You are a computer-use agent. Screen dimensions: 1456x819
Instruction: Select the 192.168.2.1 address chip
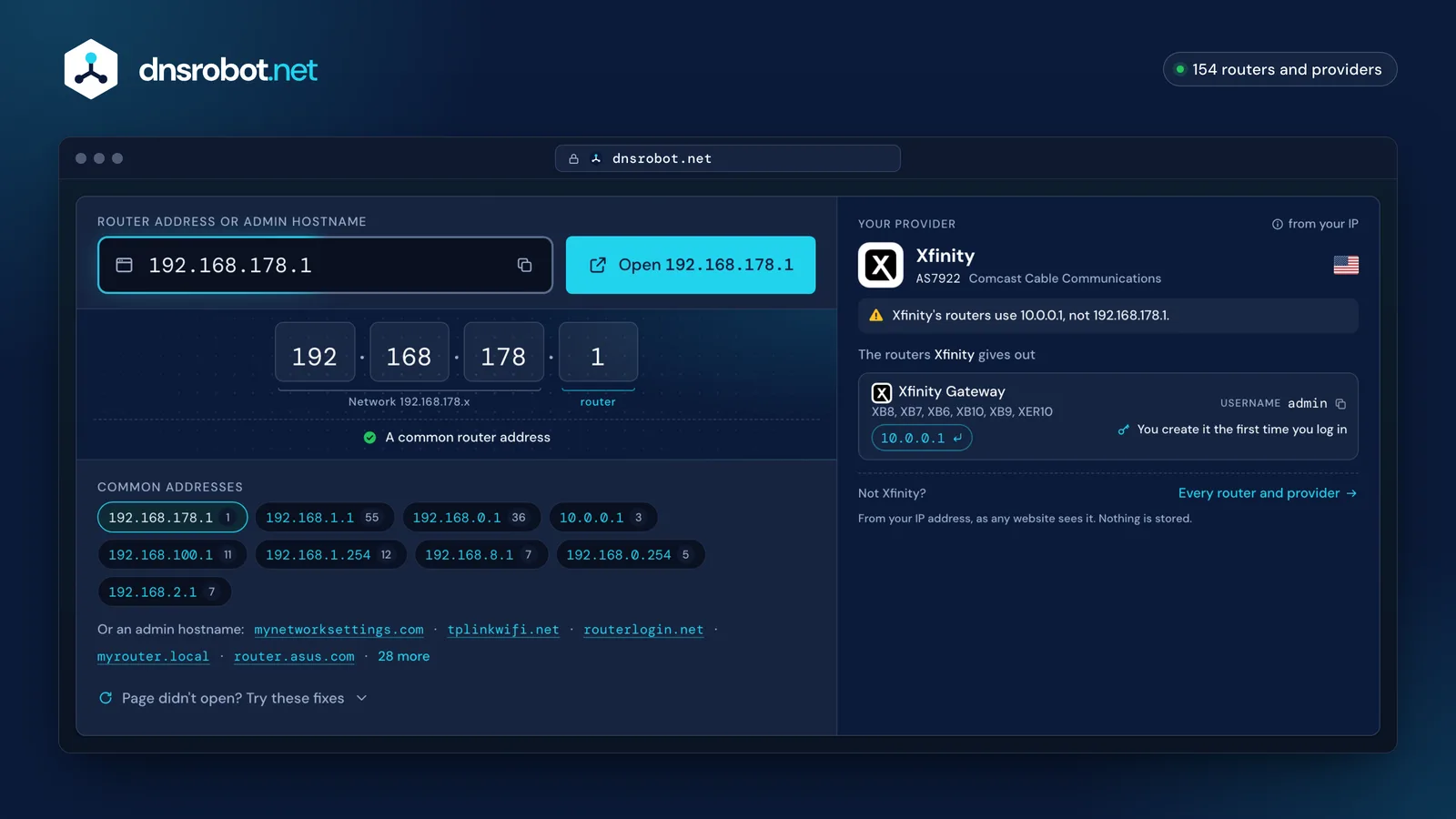click(x=164, y=592)
